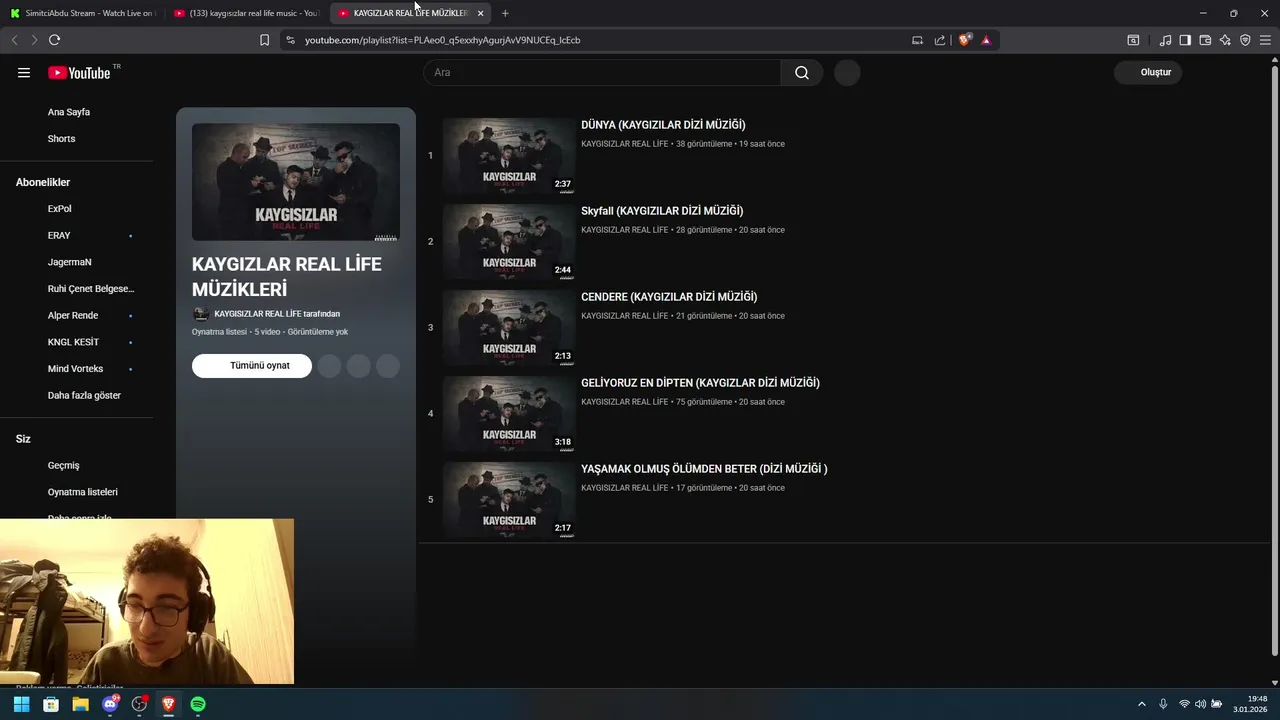Click DÜNYA (KAYGIZILAR DİZİ MÜZİĞİ) title
1280x720 pixels.
[x=663, y=125]
